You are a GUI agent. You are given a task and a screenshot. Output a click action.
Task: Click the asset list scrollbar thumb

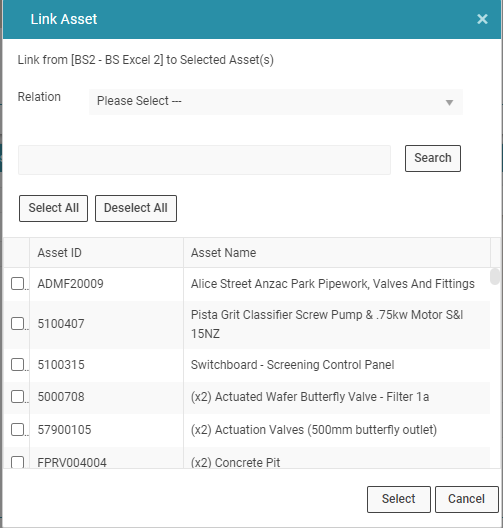coord(495,276)
